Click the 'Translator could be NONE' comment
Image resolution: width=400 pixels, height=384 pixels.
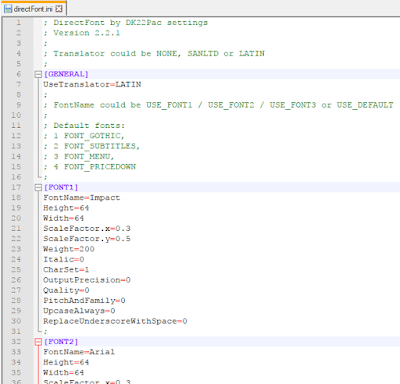154,54
